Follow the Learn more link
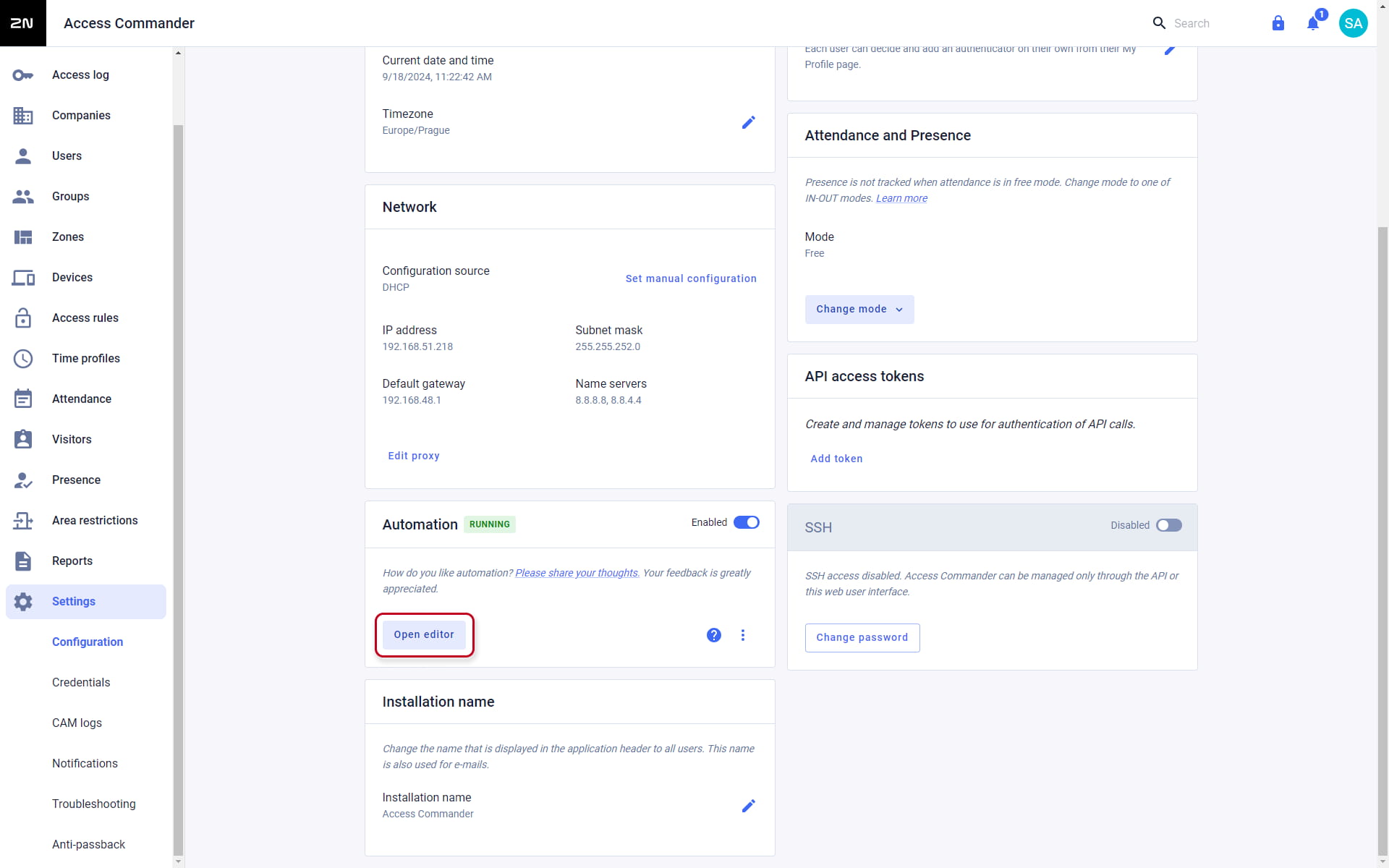Image resolution: width=1389 pixels, height=868 pixels. click(x=901, y=198)
